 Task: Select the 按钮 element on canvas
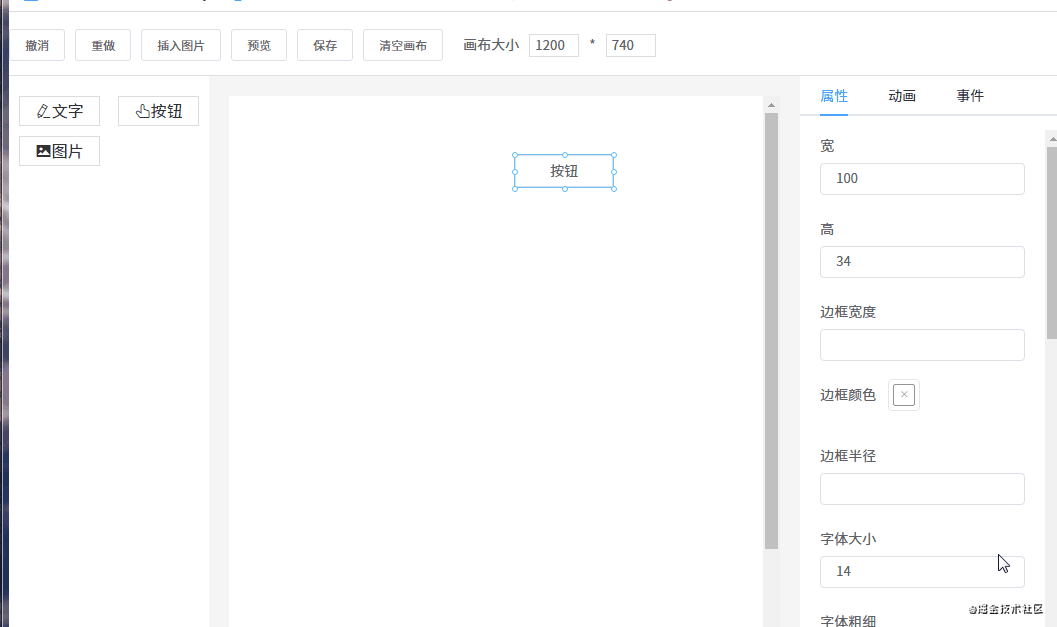pos(564,171)
